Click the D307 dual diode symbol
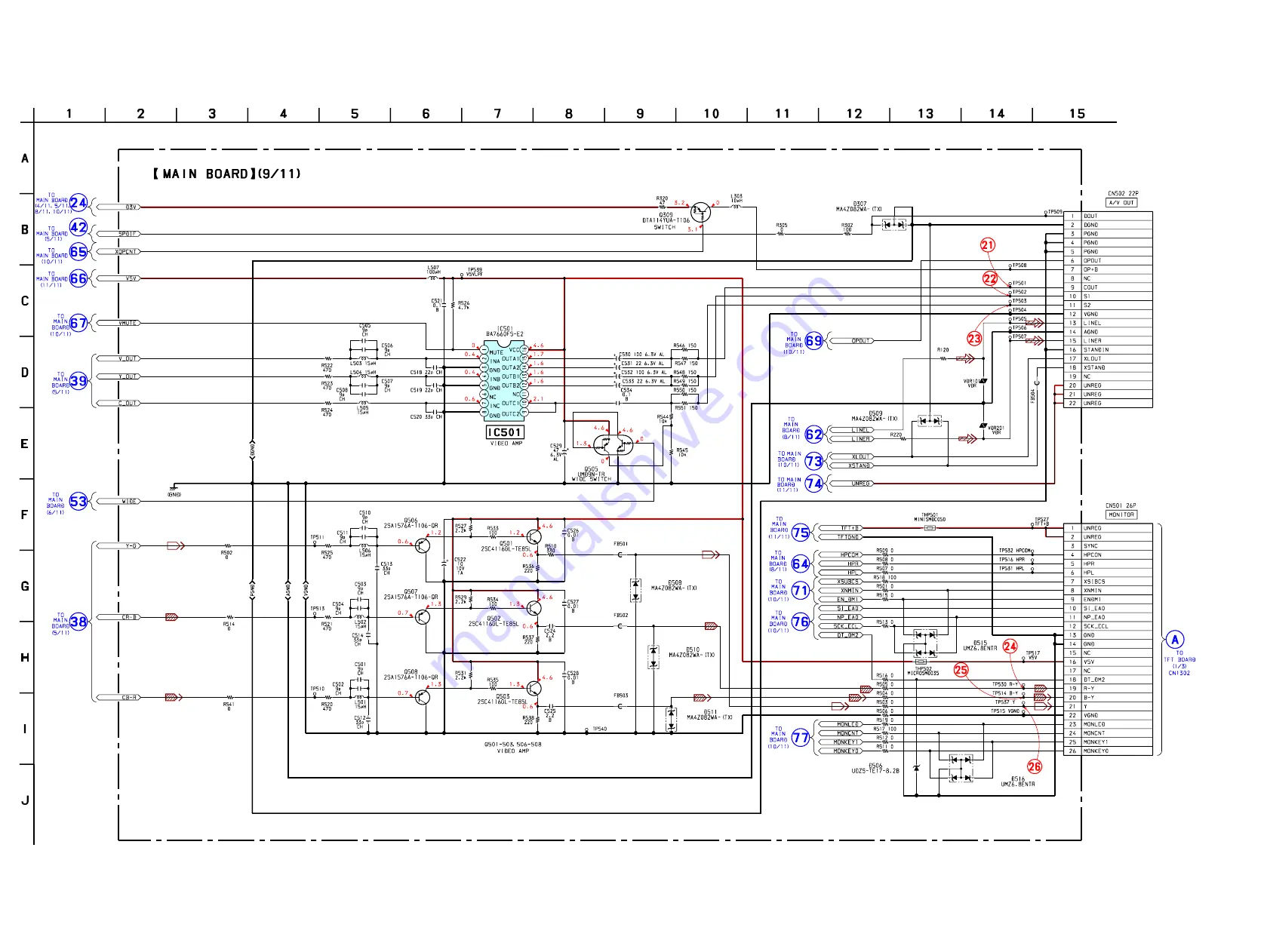 click(894, 224)
